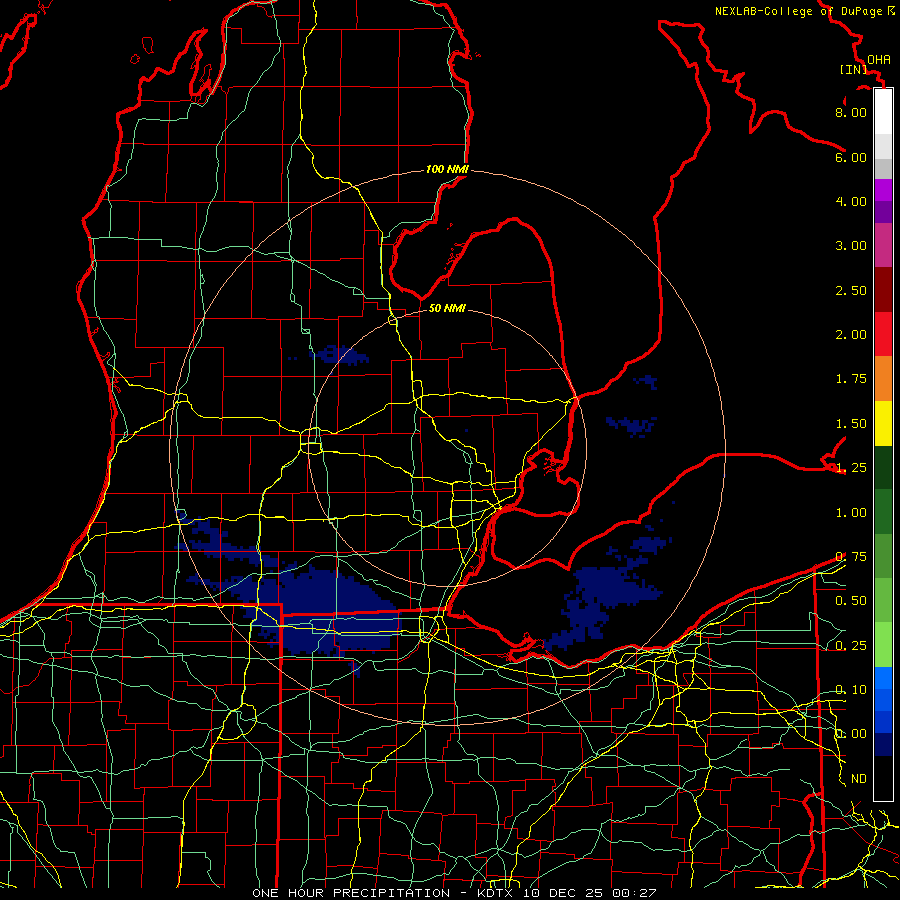Select the 6.00 legend value
This screenshot has width=900, height=900.
click(x=851, y=157)
